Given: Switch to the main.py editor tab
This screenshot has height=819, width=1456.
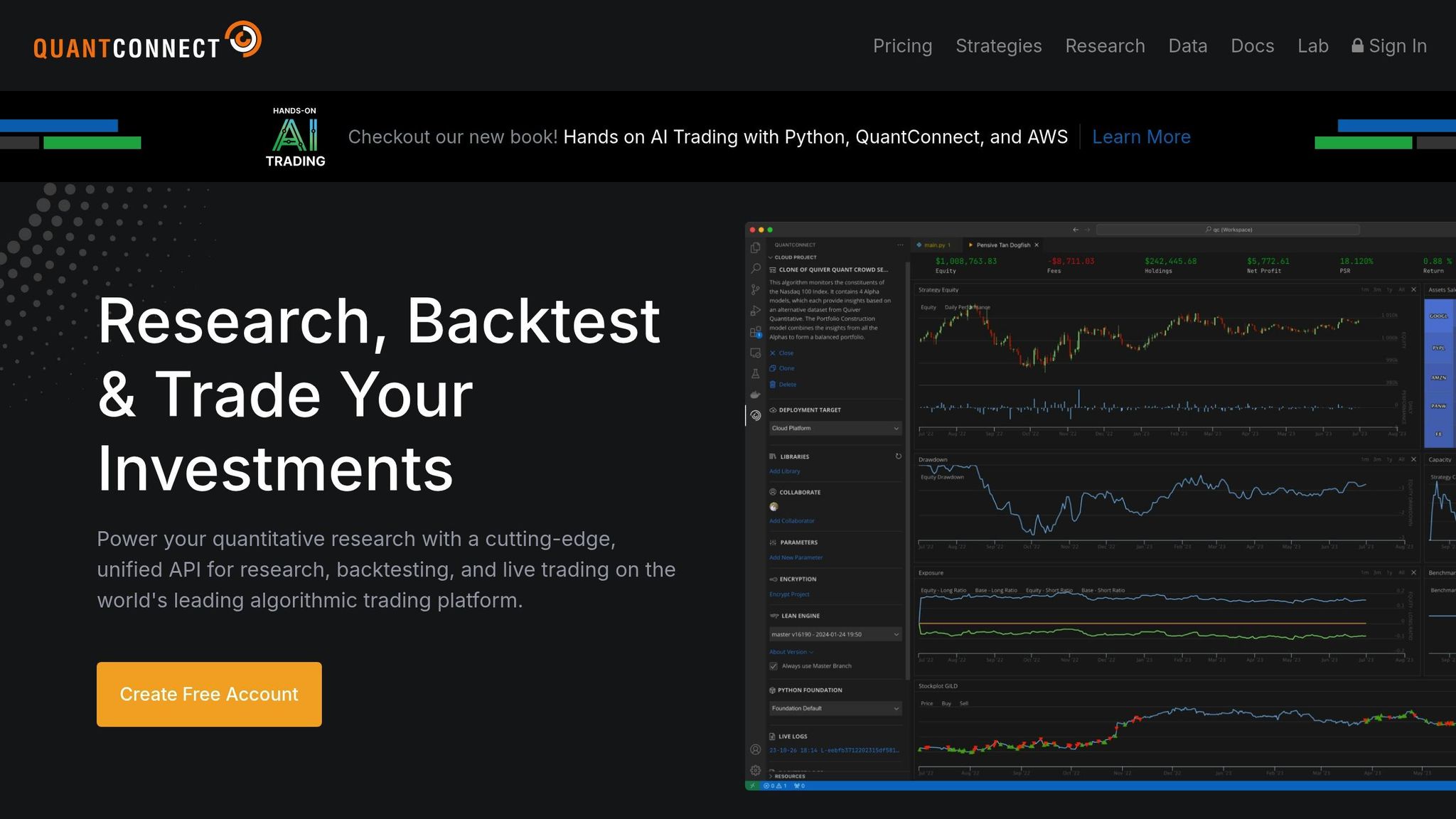Looking at the screenshot, I should tap(934, 245).
